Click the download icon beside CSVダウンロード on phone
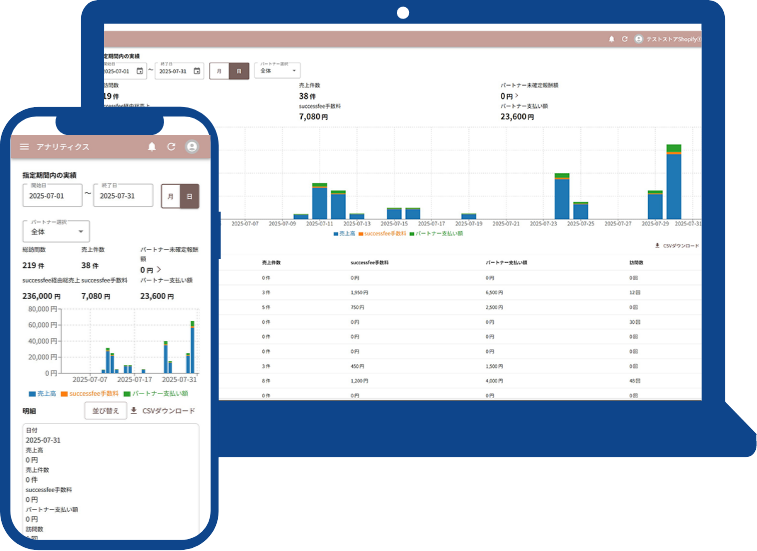Image resolution: width=757 pixels, height=551 pixels. 134,410
